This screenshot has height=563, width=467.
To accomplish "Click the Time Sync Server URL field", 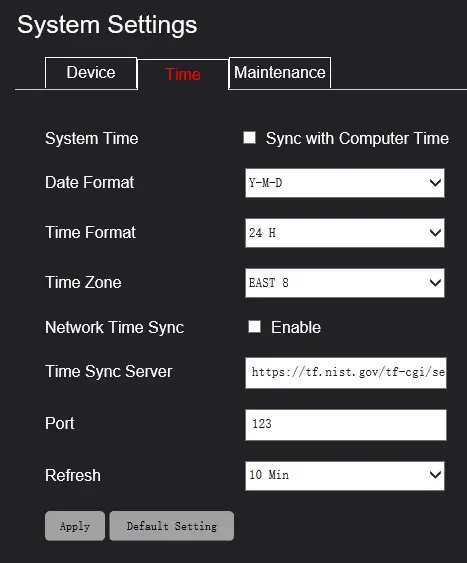I will (x=346, y=373).
